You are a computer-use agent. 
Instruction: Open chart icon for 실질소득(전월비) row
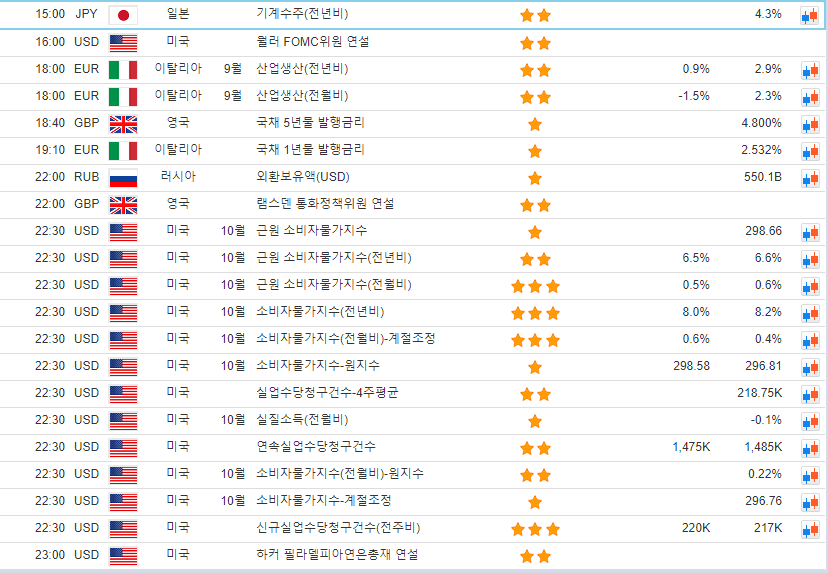tap(809, 421)
